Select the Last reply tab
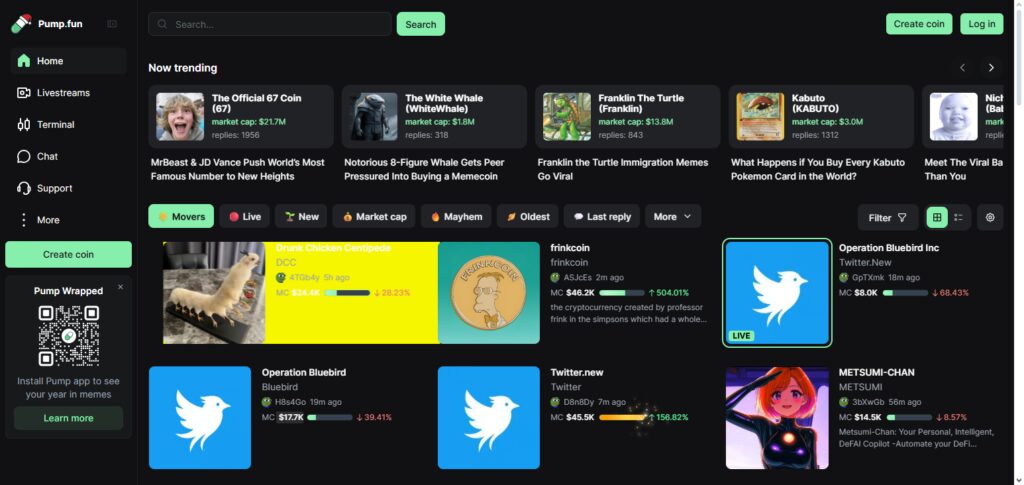 click(x=602, y=217)
